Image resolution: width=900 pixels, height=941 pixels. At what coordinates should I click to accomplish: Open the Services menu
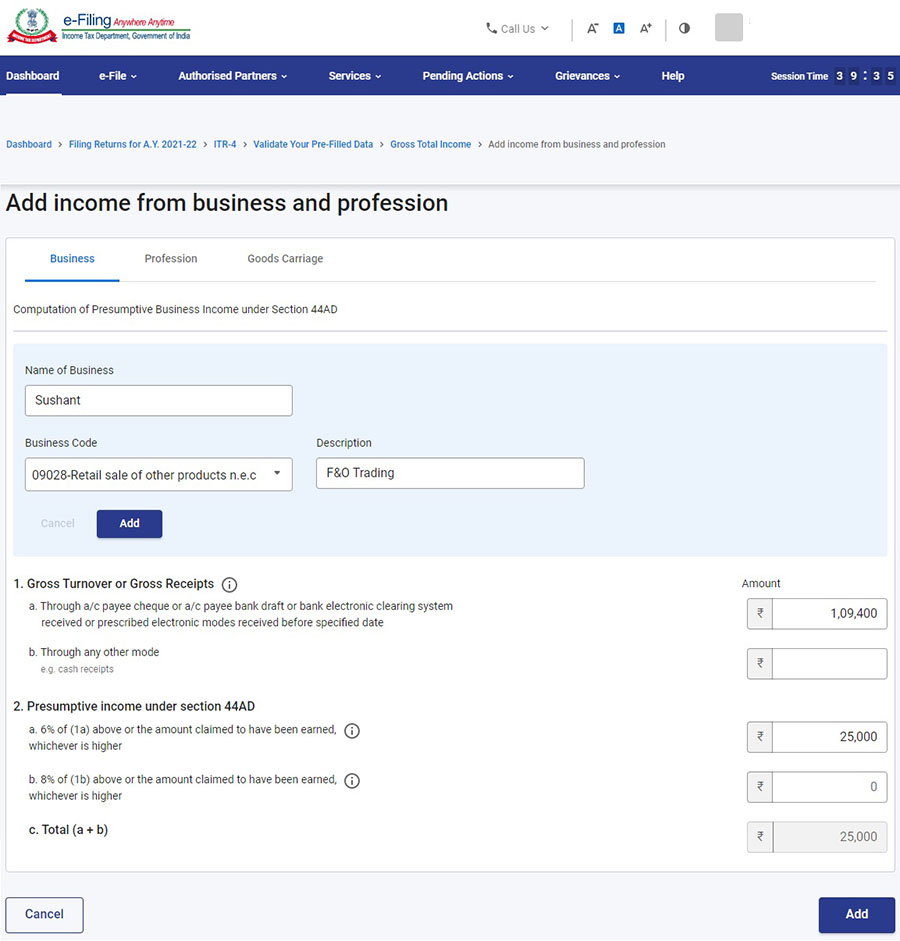point(354,75)
